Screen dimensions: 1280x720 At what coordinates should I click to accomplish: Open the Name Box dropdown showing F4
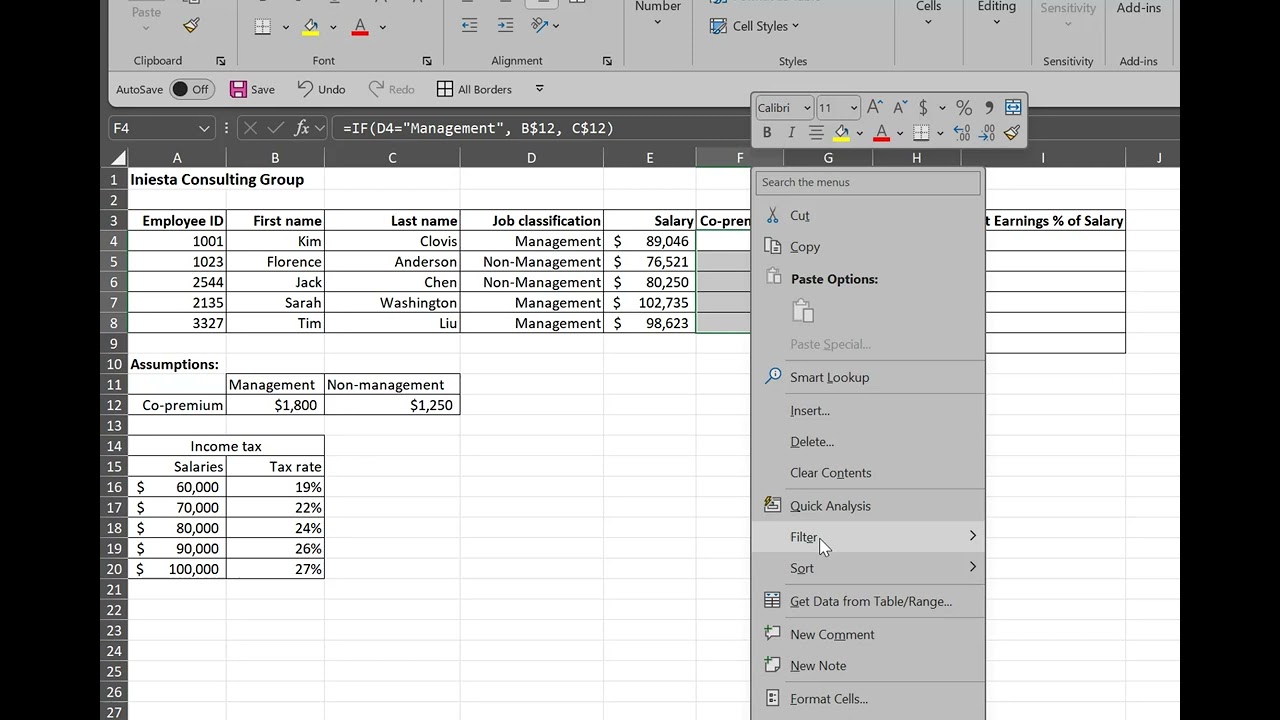204,128
